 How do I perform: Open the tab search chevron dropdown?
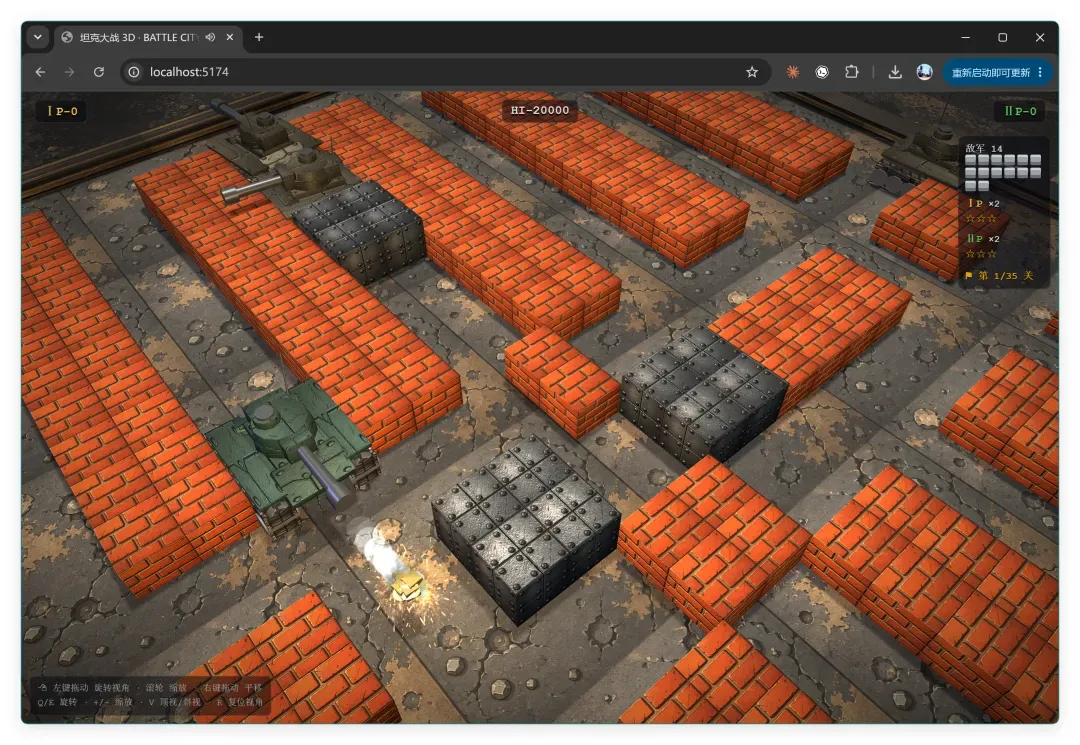click(38, 37)
